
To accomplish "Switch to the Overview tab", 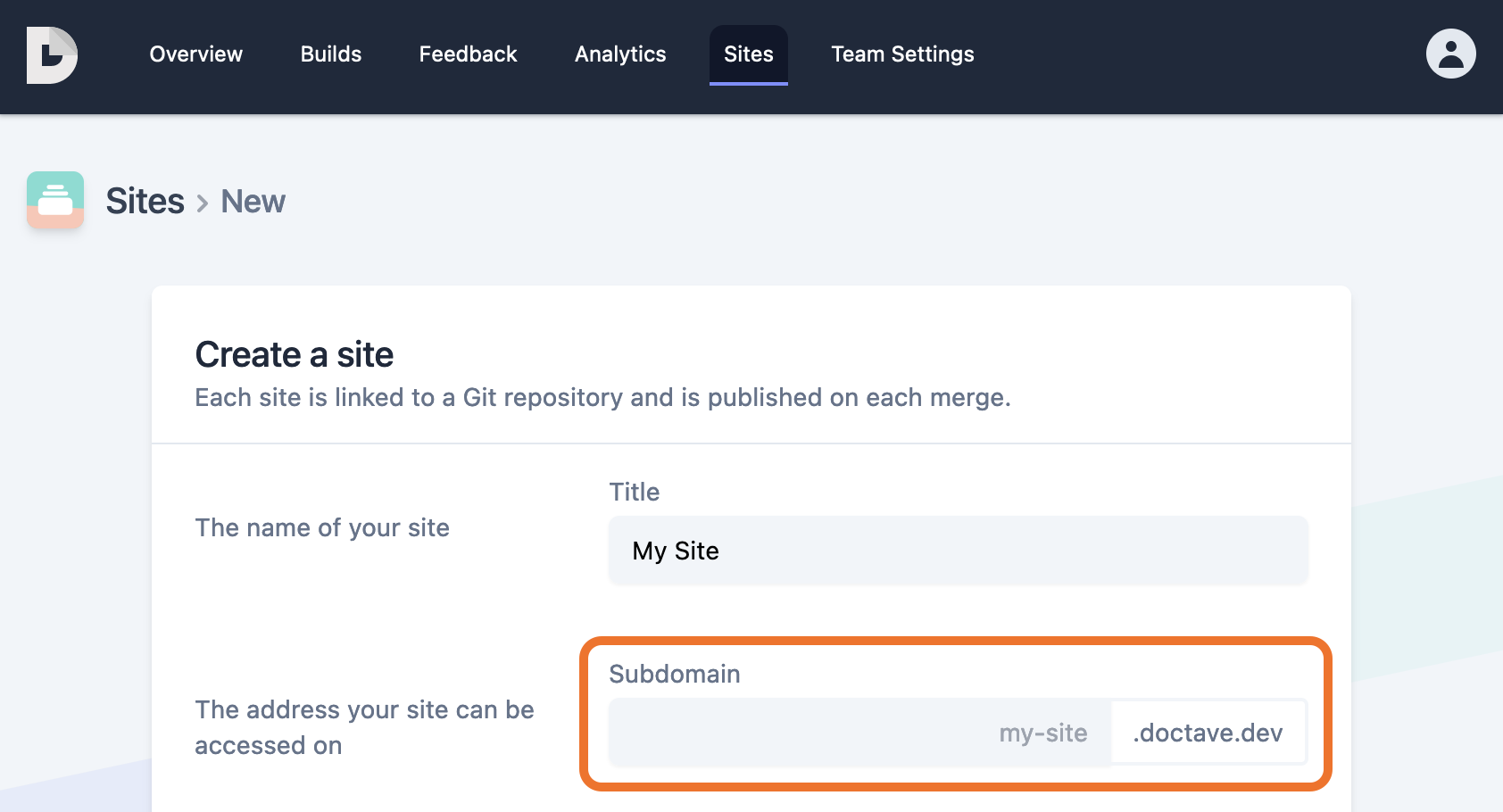I will click(195, 54).
